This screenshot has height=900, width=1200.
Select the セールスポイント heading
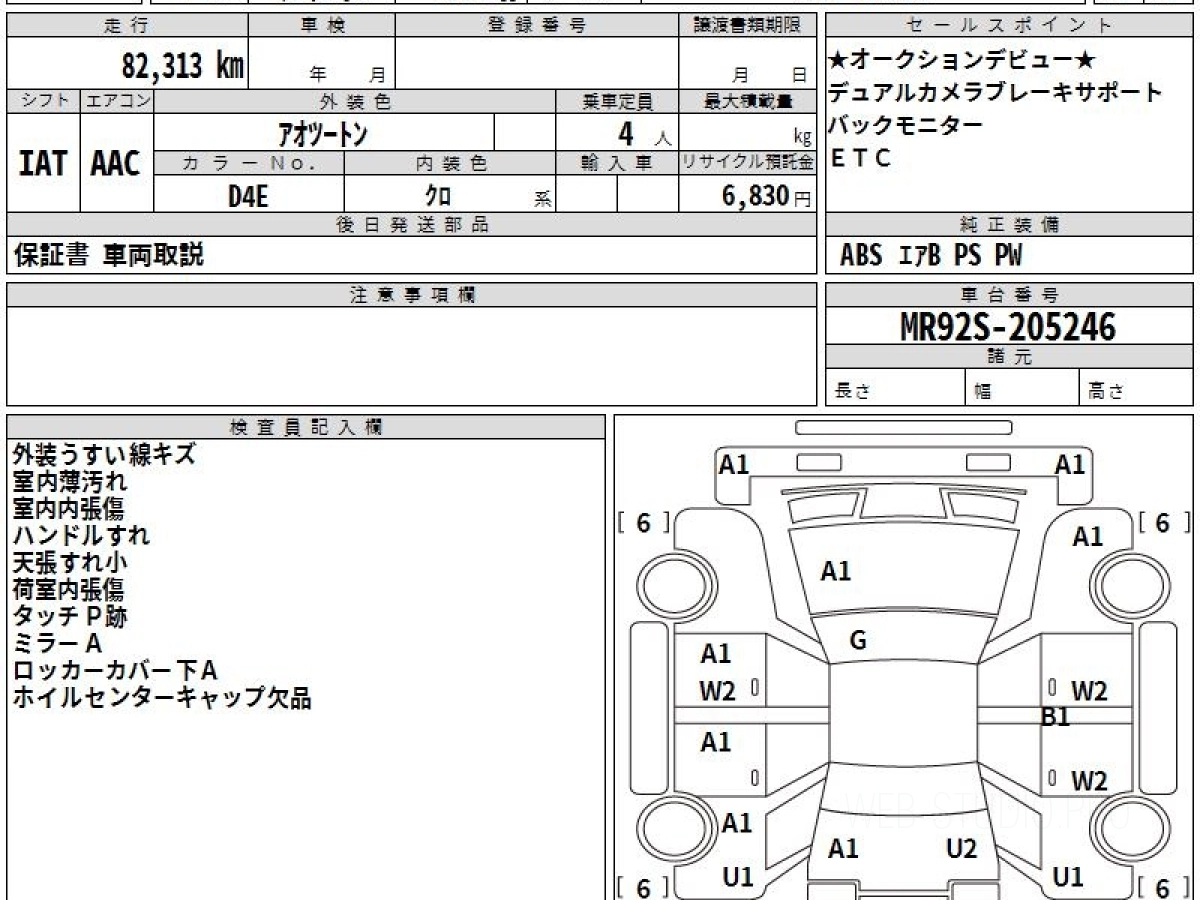click(x=1010, y=26)
